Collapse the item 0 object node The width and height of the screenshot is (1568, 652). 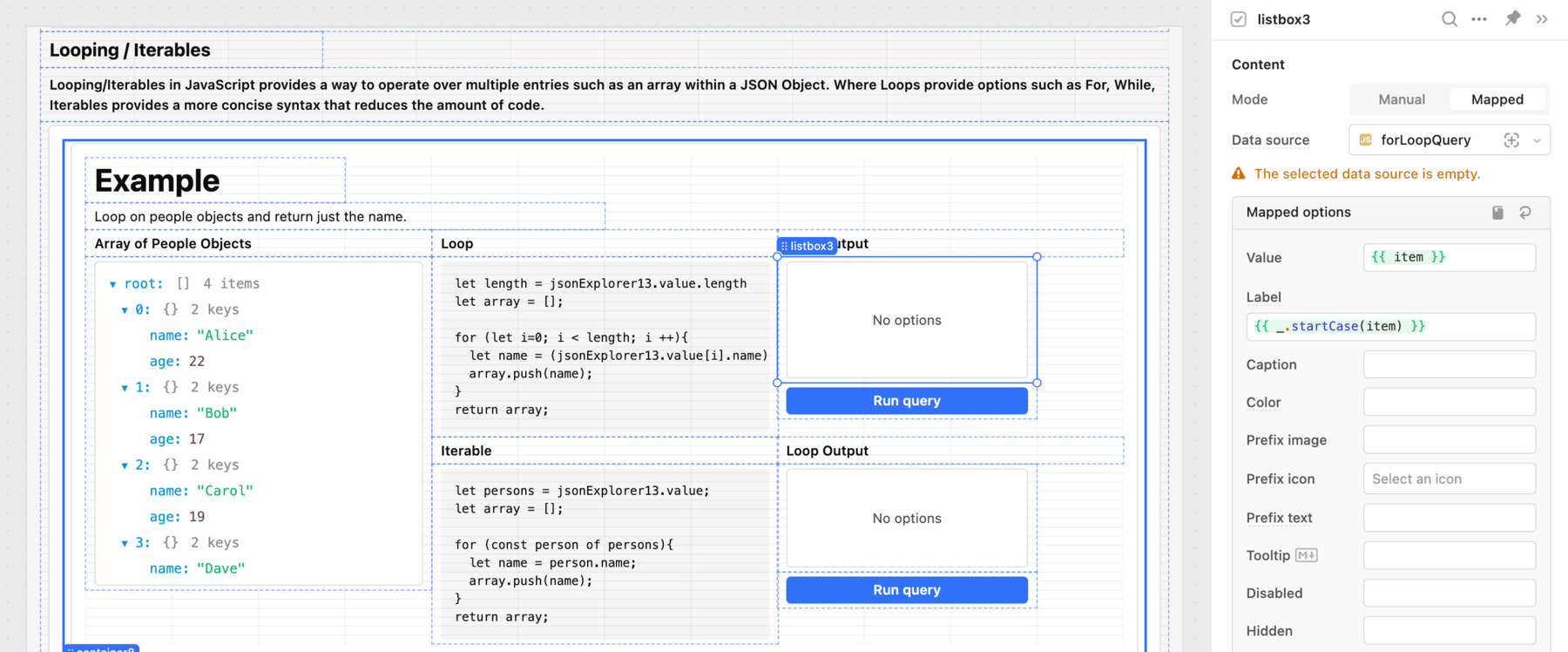125,310
